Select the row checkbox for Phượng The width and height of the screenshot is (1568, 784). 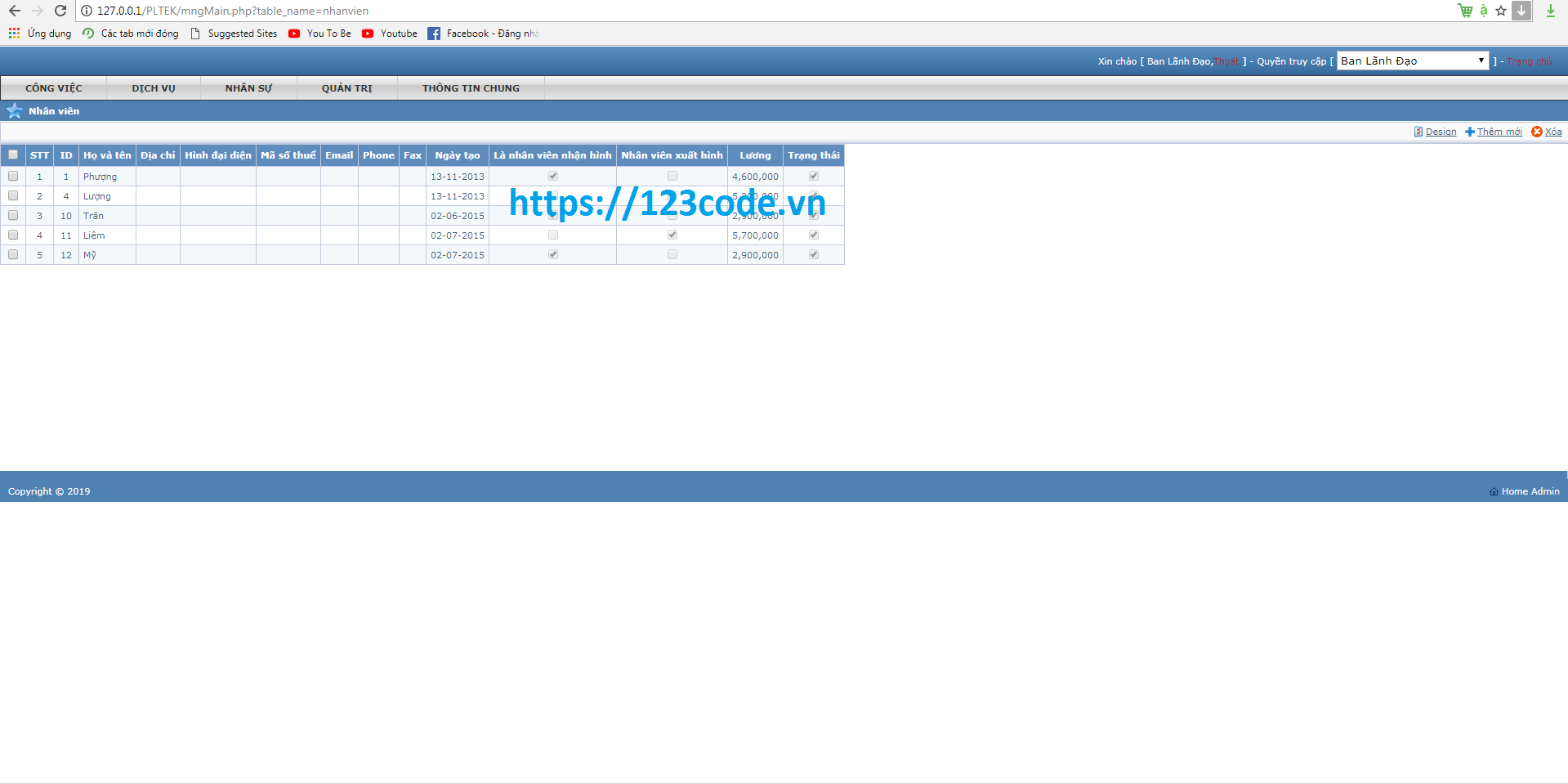(x=13, y=176)
